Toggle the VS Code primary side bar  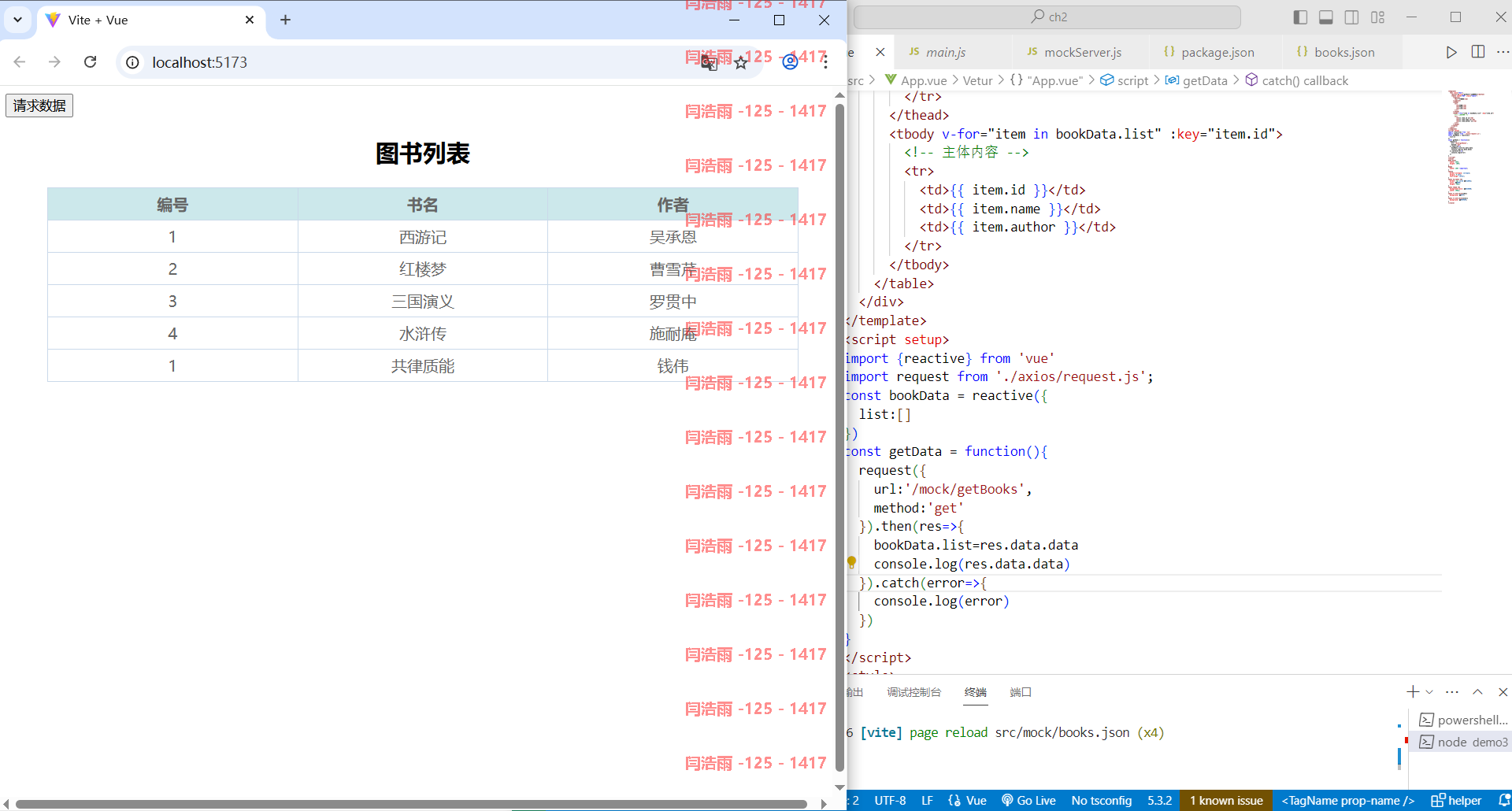click(1300, 17)
